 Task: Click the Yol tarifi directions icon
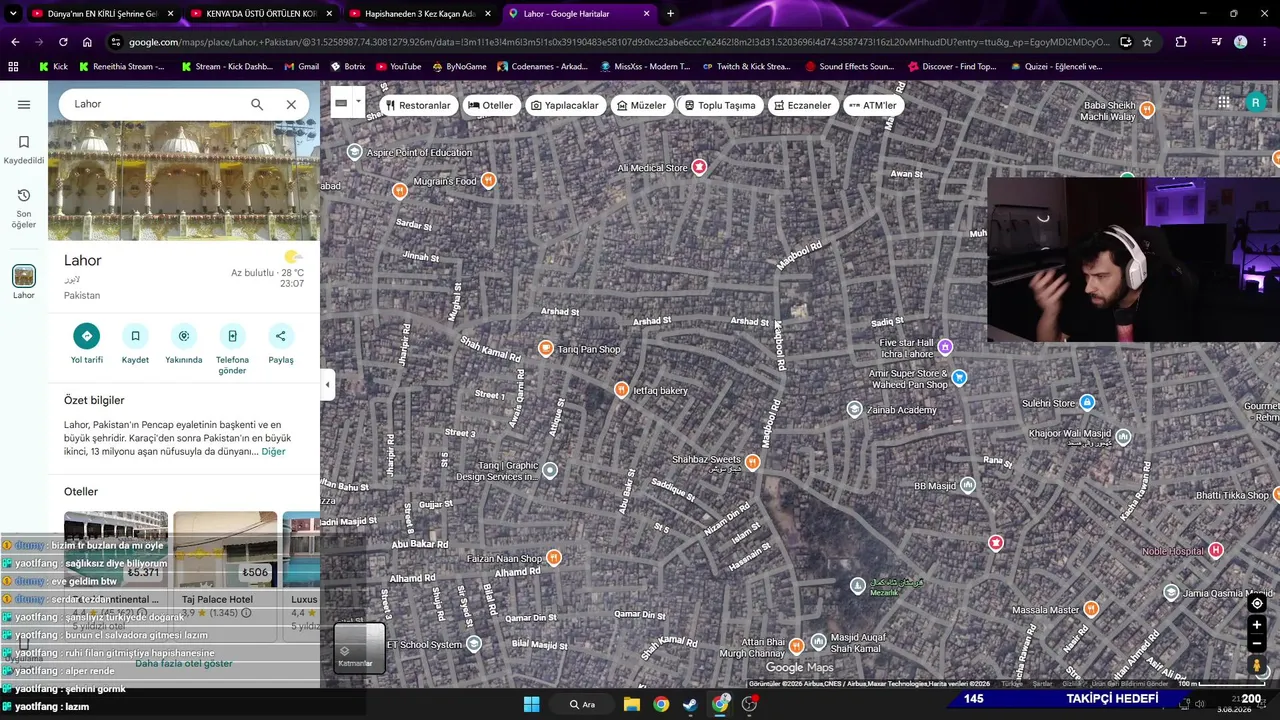pyautogui.click(x=87, y=336)
